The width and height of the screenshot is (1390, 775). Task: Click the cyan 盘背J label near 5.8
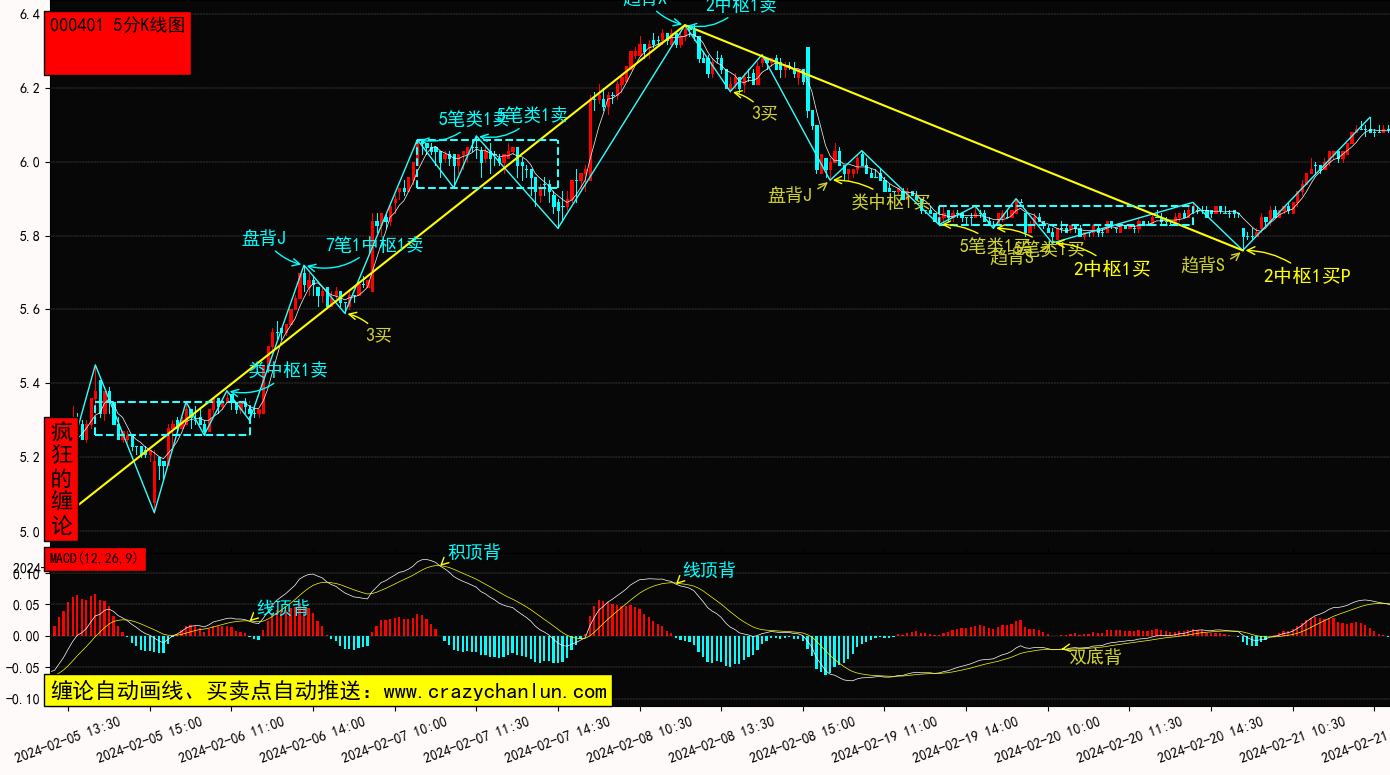click(264, 238)
